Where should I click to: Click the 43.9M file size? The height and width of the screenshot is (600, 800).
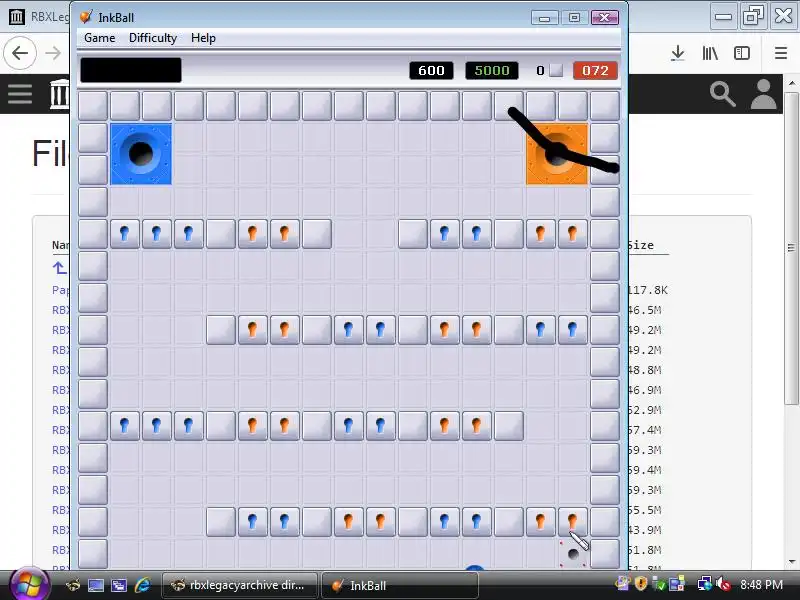pos(645,530)
